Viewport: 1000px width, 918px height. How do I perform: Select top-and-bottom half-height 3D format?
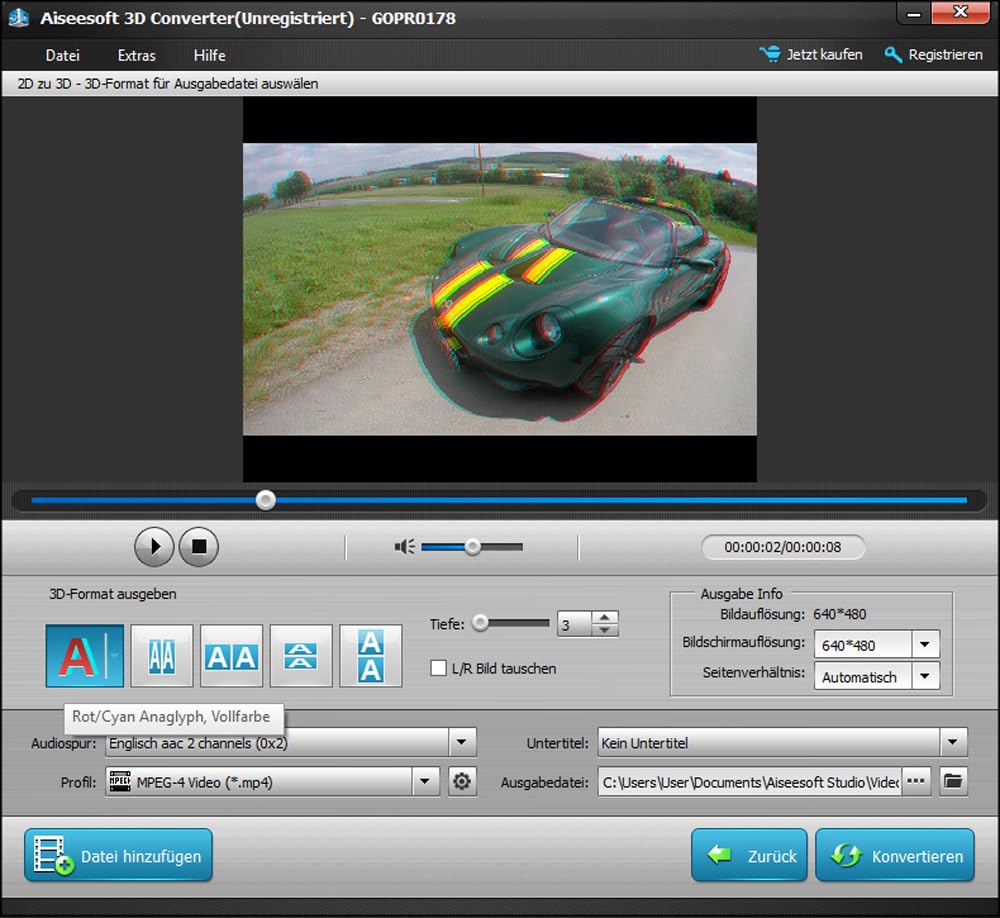[x=301, y=656]
